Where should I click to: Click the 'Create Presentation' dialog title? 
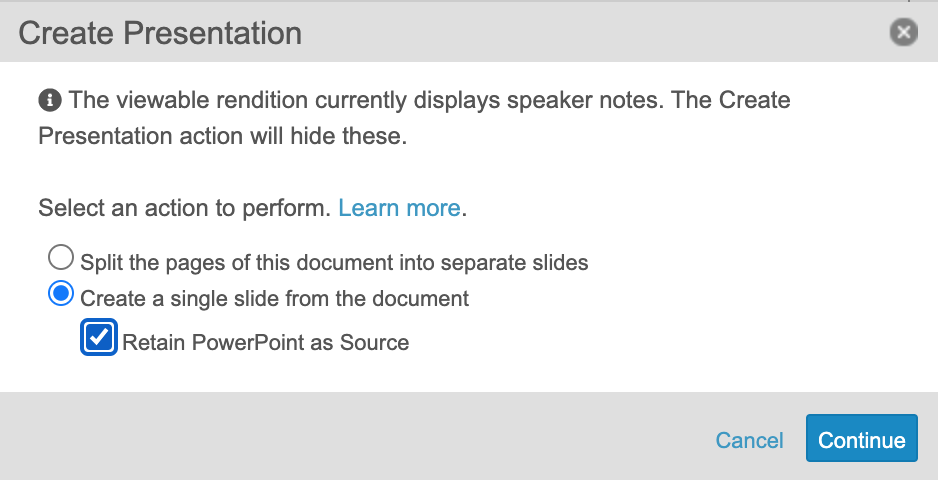pos(160,33)
